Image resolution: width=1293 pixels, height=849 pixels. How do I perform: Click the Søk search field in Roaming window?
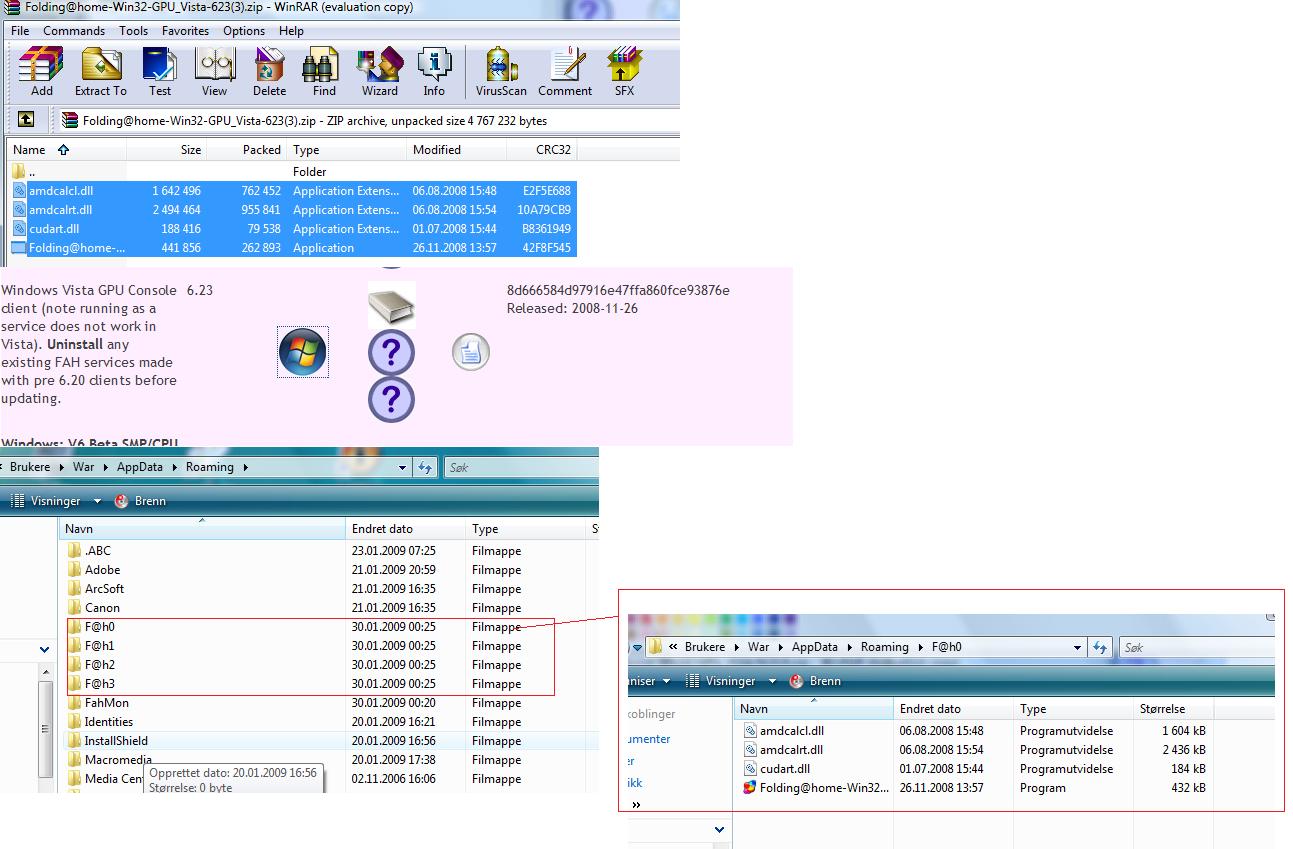(x=519, y=467)
